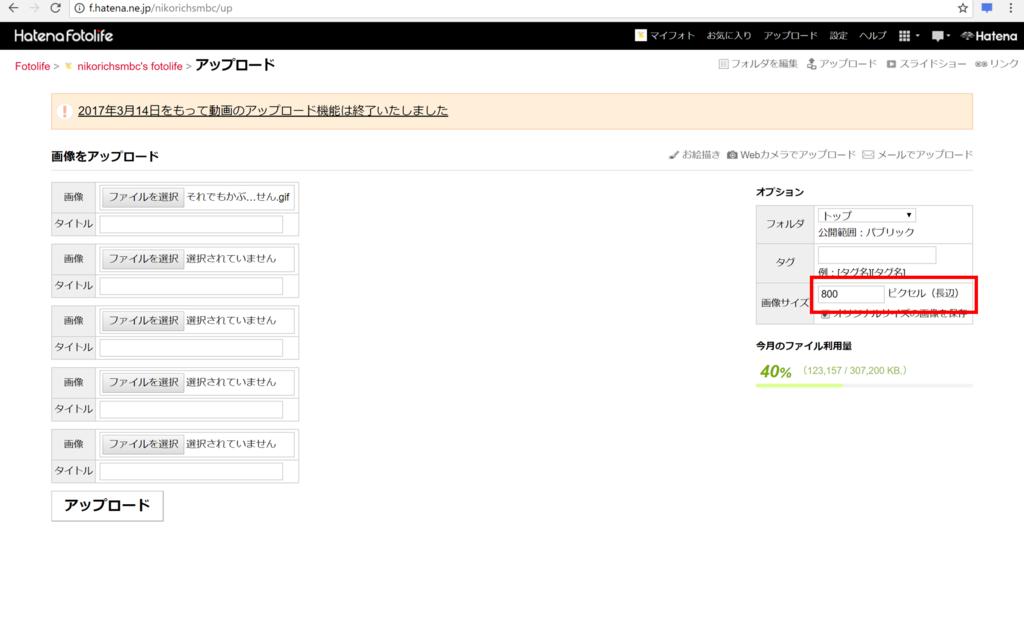Click the fifth タイトル input field

(x=191, y=471)
